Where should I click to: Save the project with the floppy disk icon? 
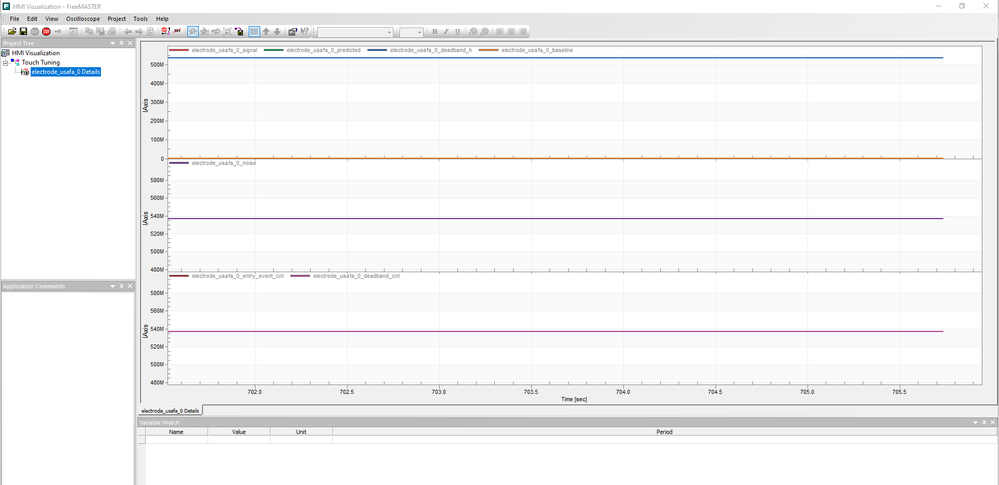(x=23, y=31)
